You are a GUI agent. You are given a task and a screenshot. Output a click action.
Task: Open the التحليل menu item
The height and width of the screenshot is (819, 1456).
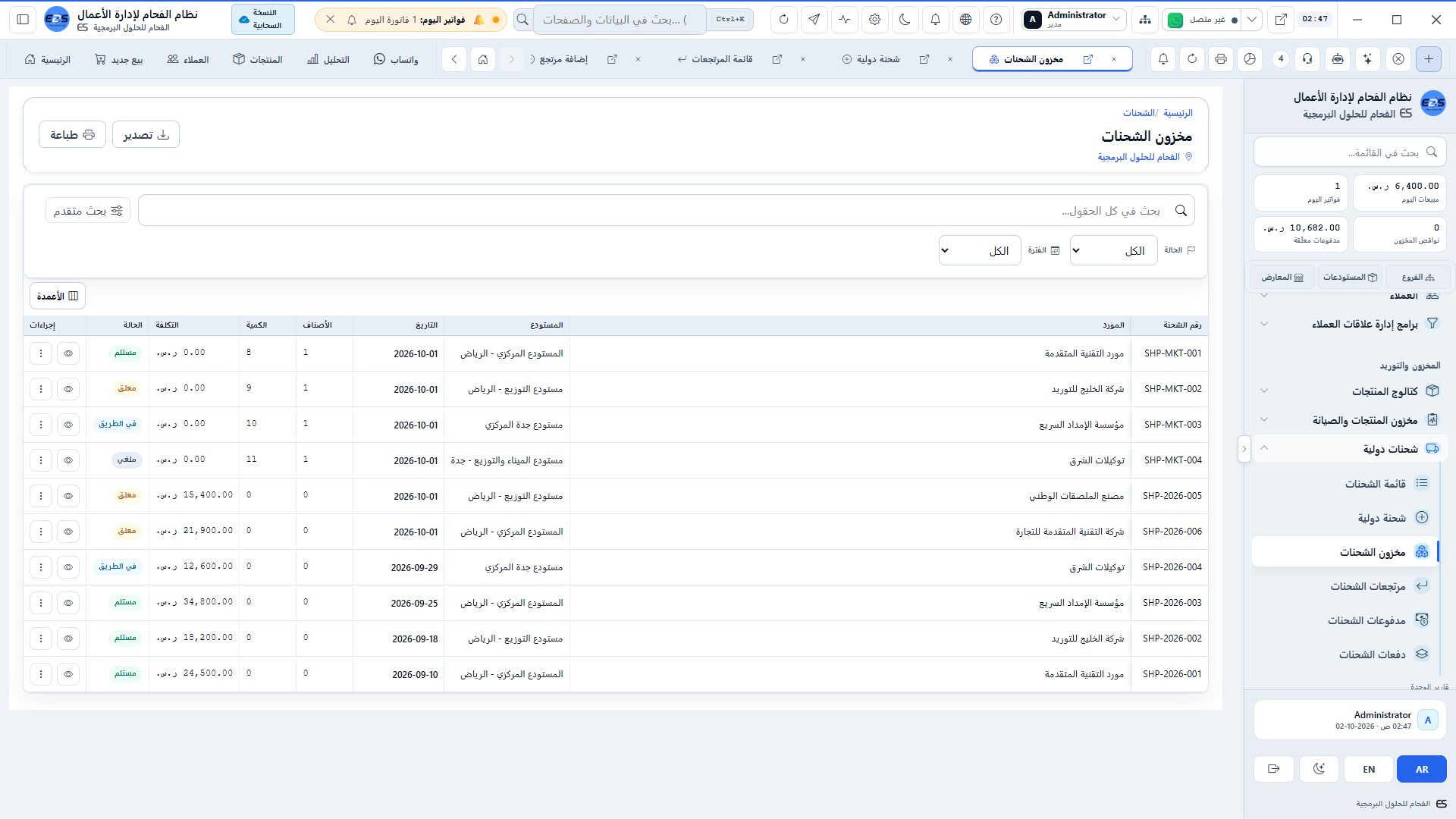click(328, 59)
